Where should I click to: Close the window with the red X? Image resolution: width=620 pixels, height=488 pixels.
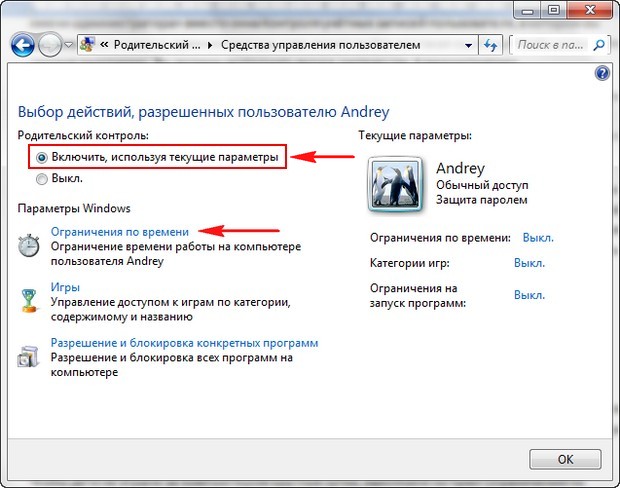coord(590,10)
